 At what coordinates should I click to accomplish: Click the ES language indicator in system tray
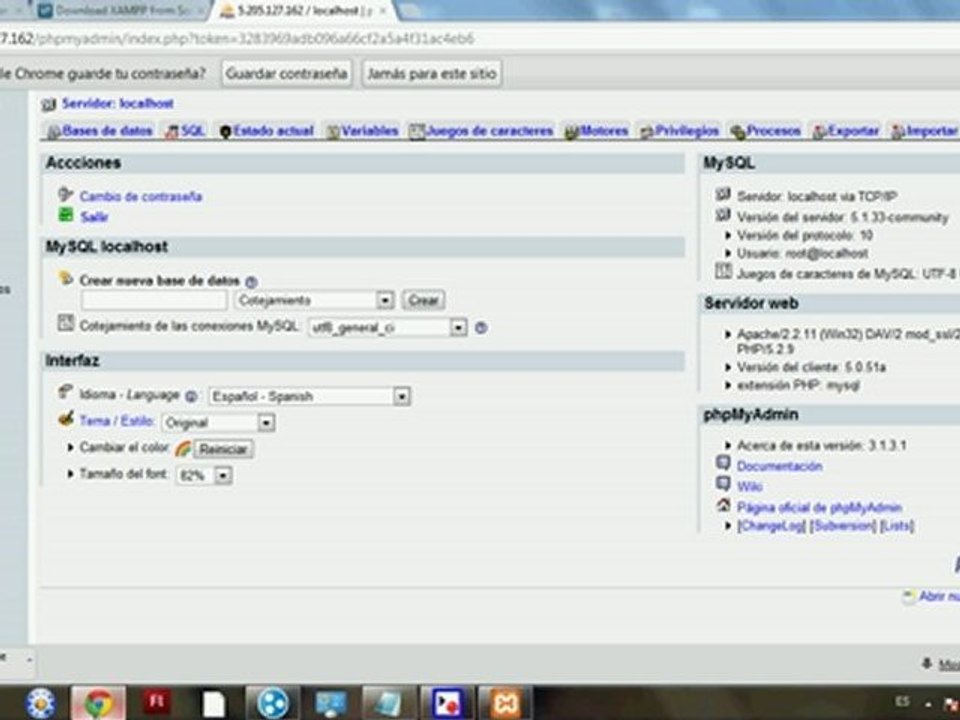[x=902, y=701]
